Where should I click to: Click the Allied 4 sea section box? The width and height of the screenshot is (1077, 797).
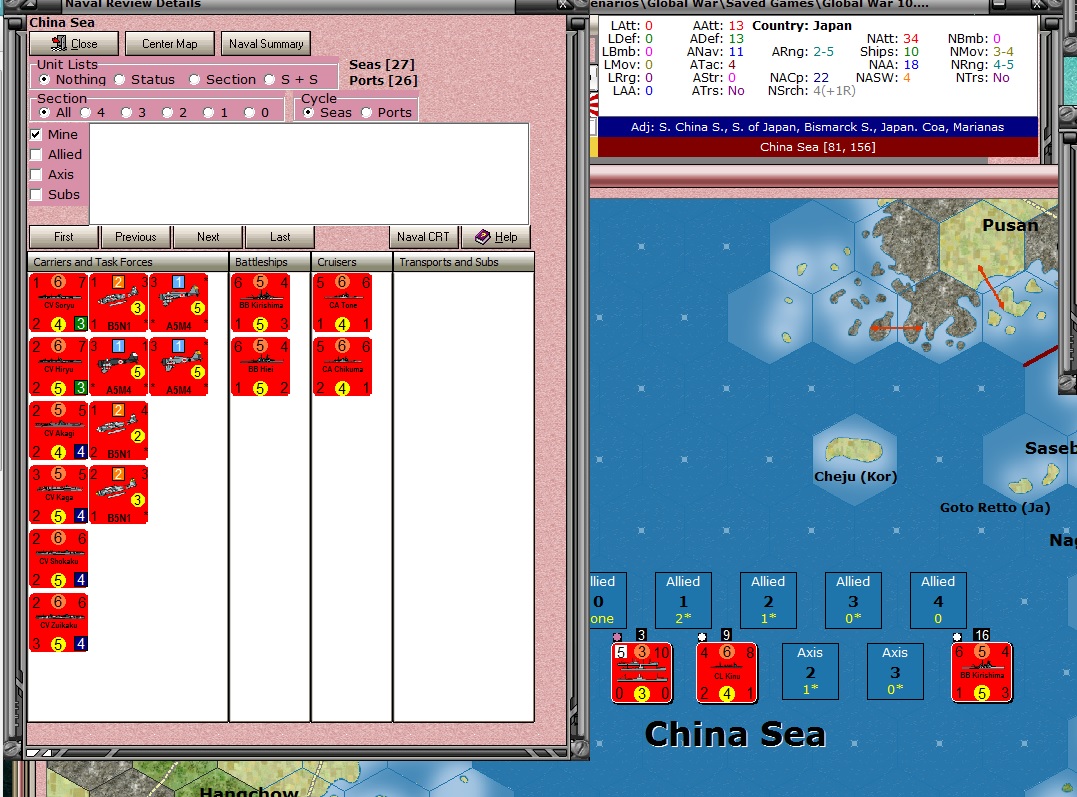click(938, 600)
